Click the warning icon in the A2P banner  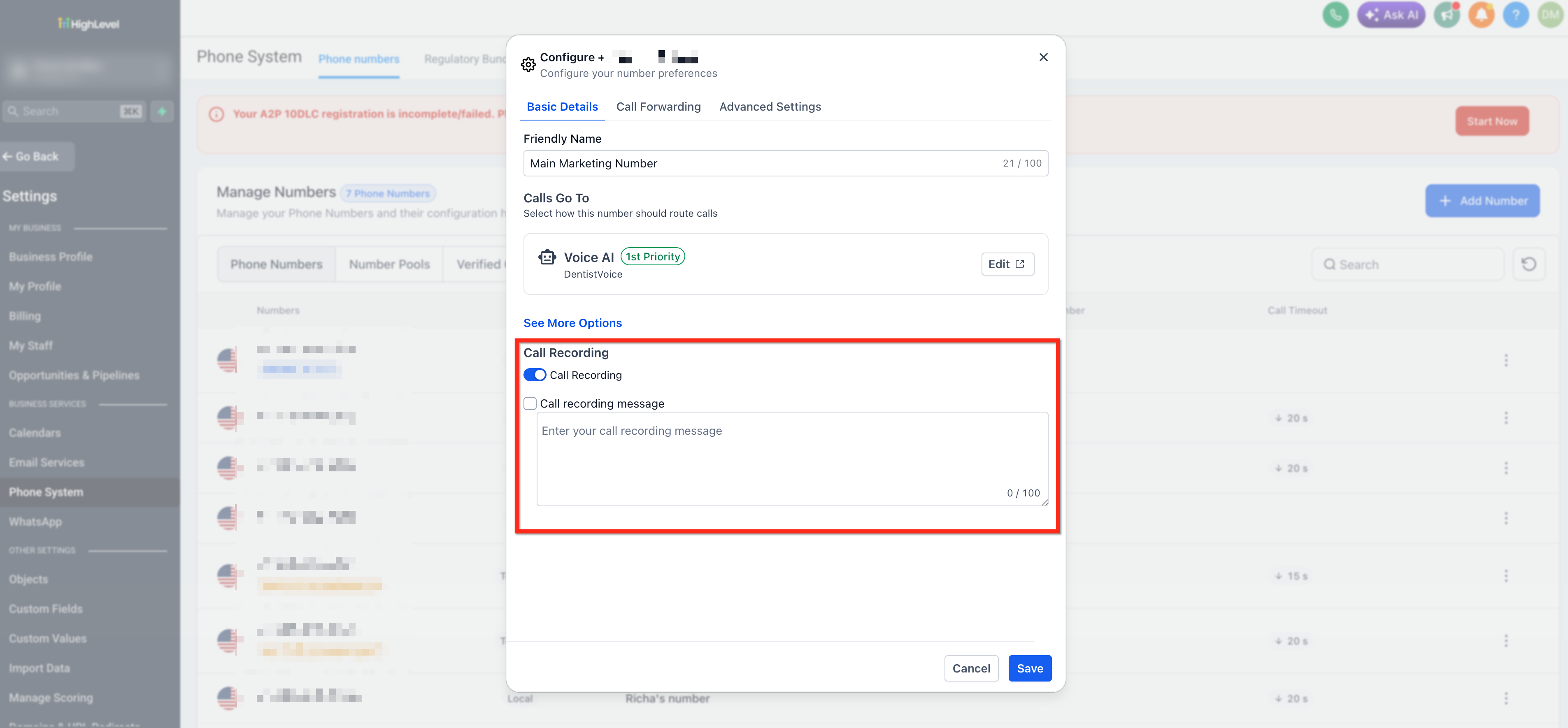pos(216,114)
